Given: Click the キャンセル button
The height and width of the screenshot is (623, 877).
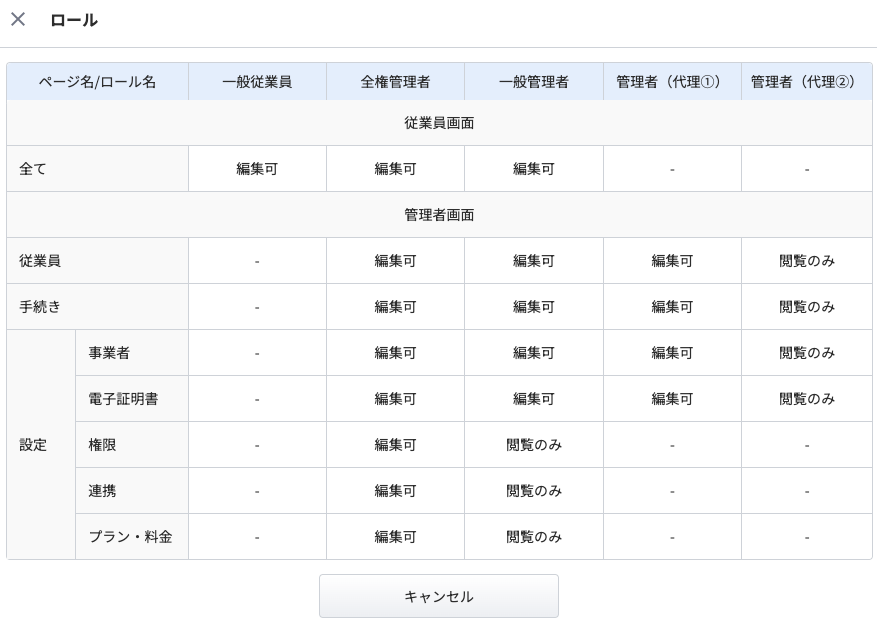Looking at the screenshot, I should (438, 596).
